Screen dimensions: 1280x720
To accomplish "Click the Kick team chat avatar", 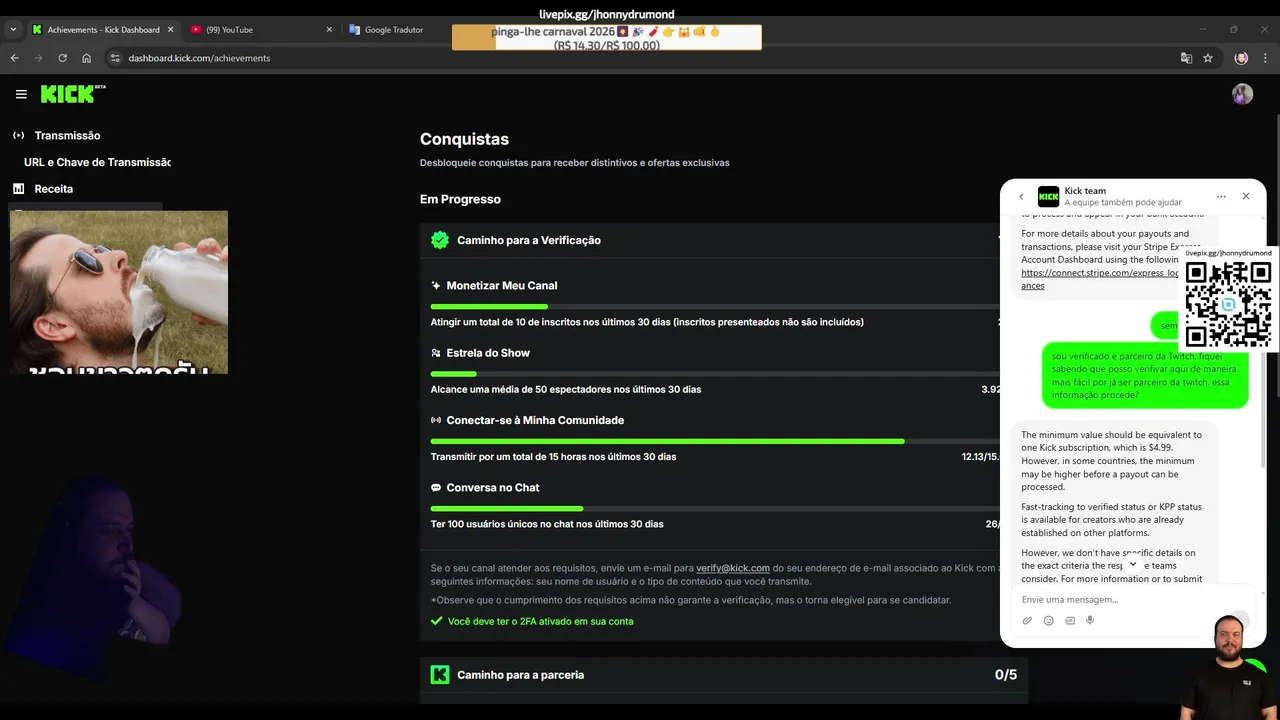I will 1048,197.
